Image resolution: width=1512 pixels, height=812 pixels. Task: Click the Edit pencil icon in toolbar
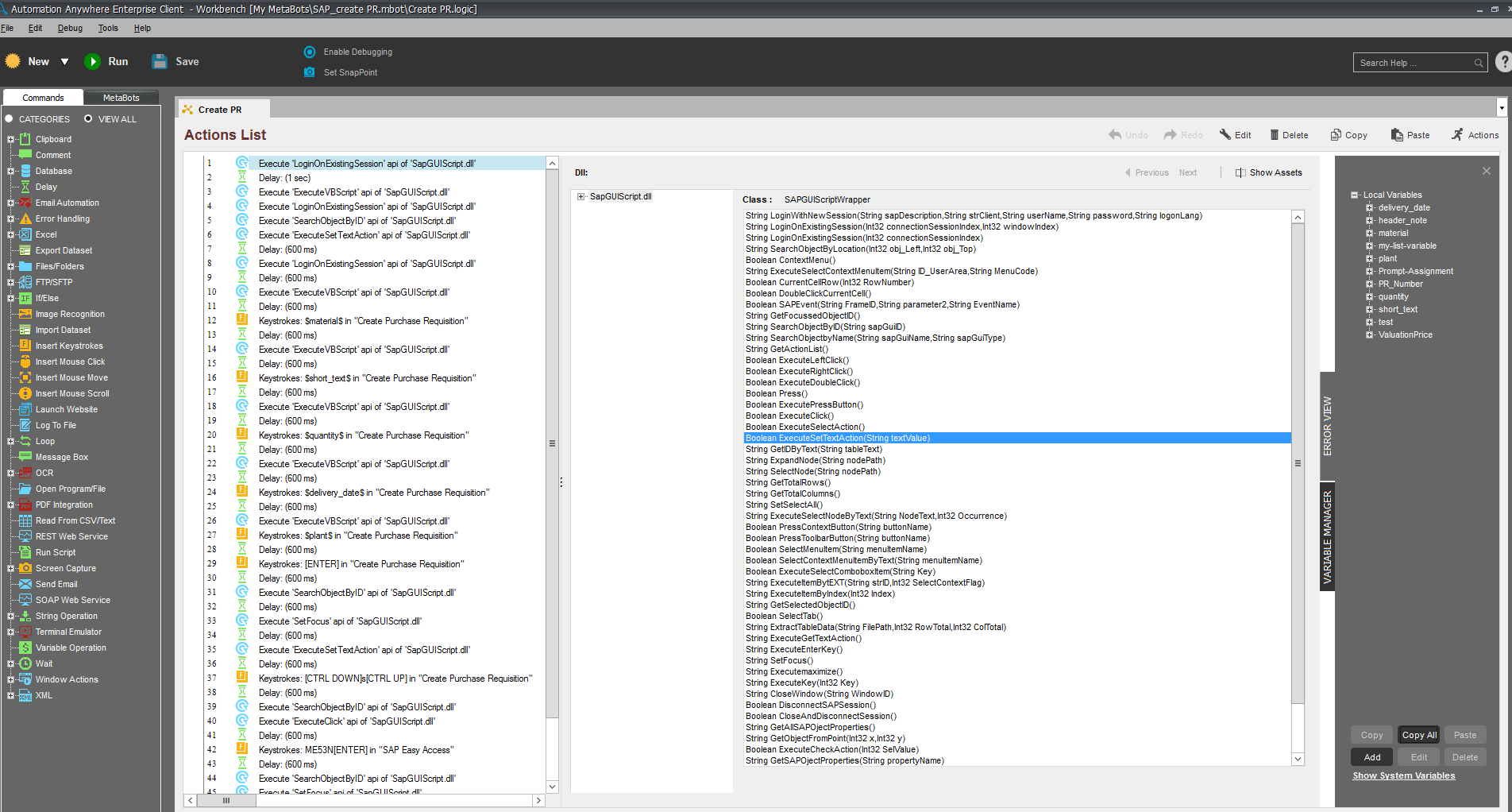pyautogui.click(x=1225, y=135)
